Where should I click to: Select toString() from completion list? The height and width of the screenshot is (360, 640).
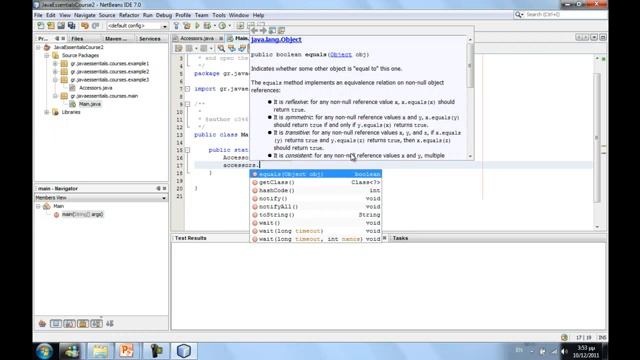click(x=316, y=215)
